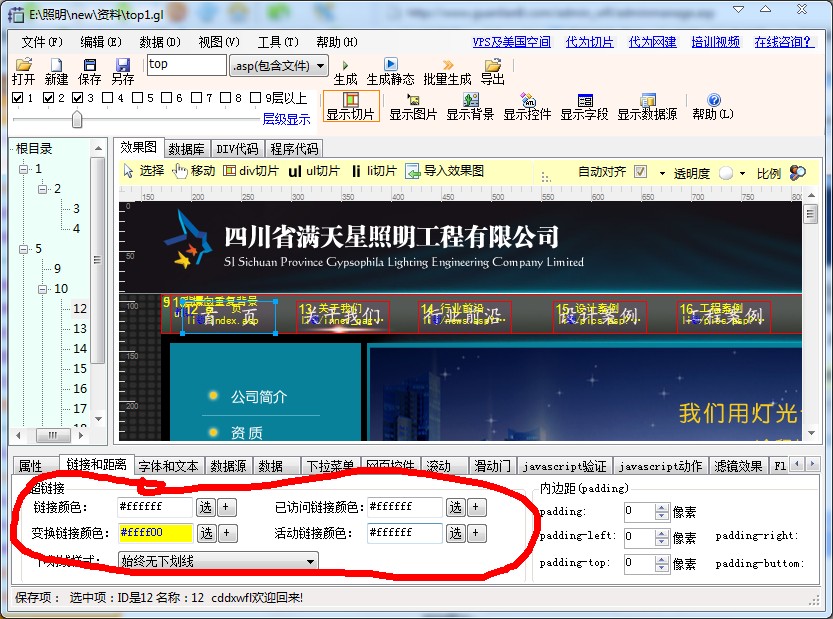This screenshot has height=619, width=833.
Task: Click the 生成 generate icon
Action: point(345,65)
